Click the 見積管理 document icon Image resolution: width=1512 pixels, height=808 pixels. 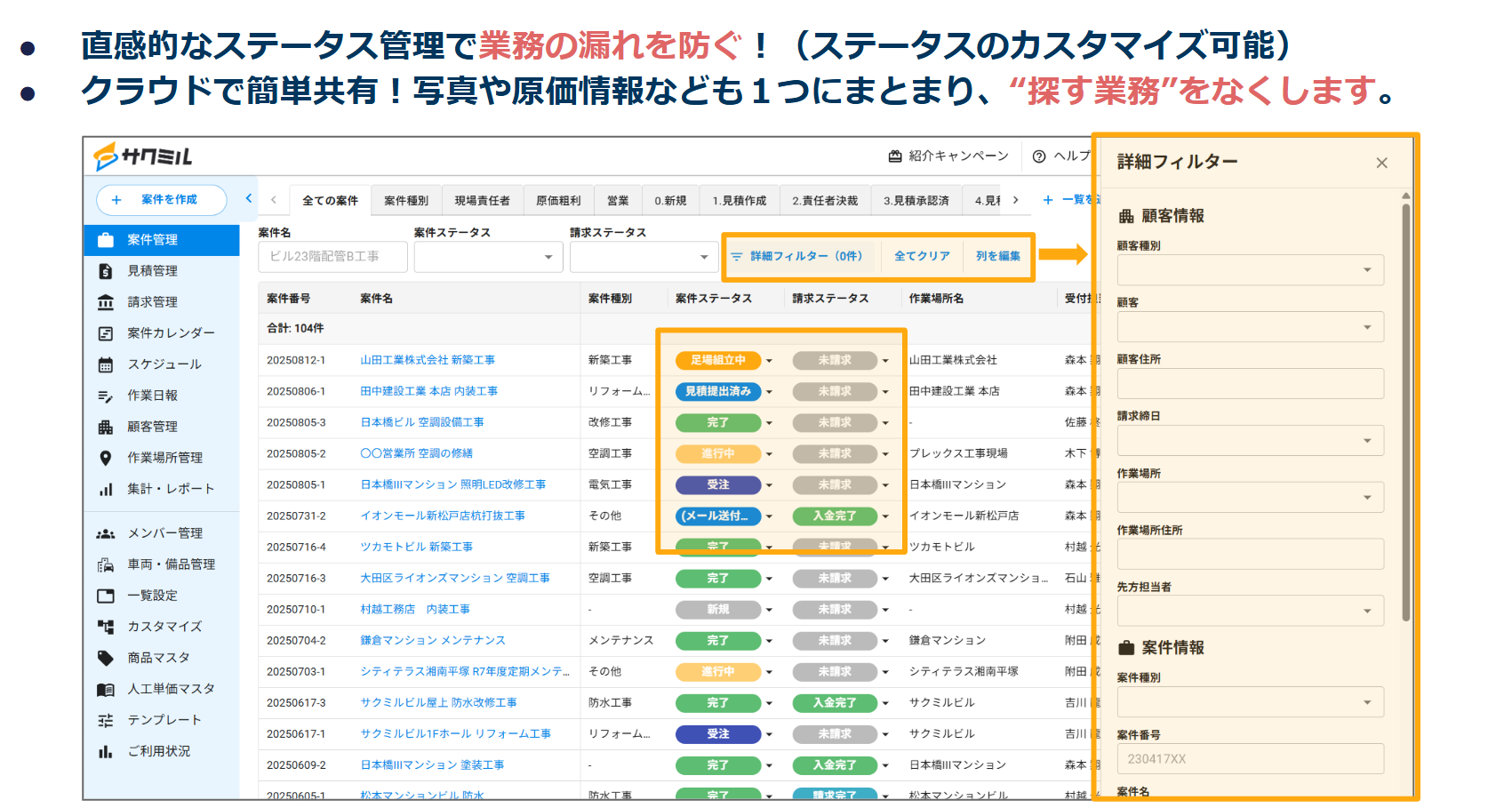tap(106, 271)
